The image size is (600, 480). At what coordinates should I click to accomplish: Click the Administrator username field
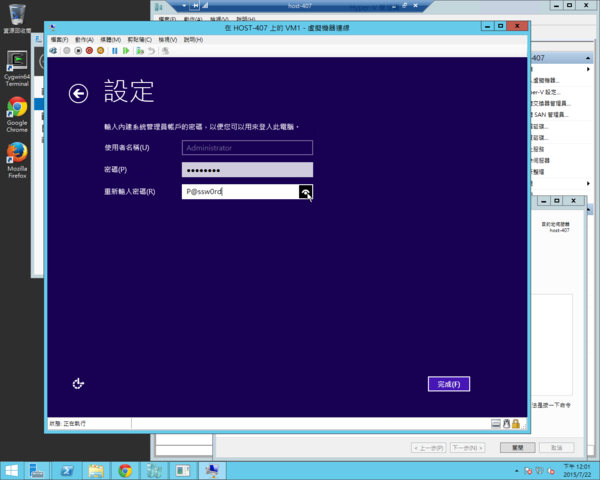pyautogui.click(x=247, y=148)
